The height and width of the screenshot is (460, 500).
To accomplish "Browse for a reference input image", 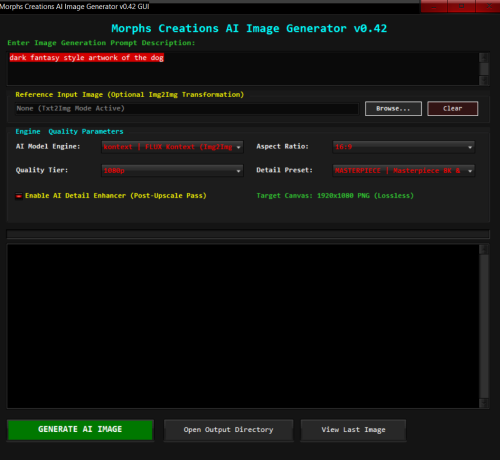I will click(x=393, y=109).
